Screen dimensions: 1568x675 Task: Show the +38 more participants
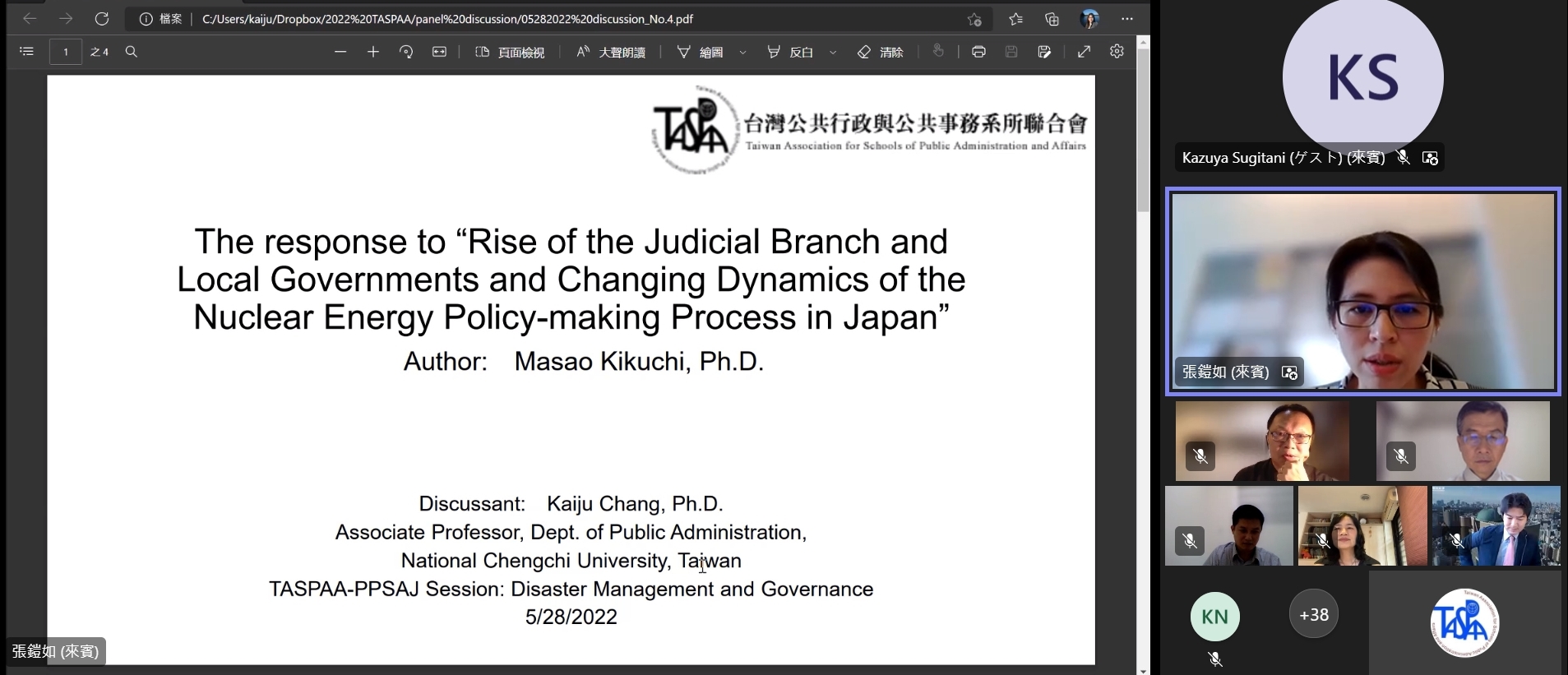click(x=1313, y=614)
